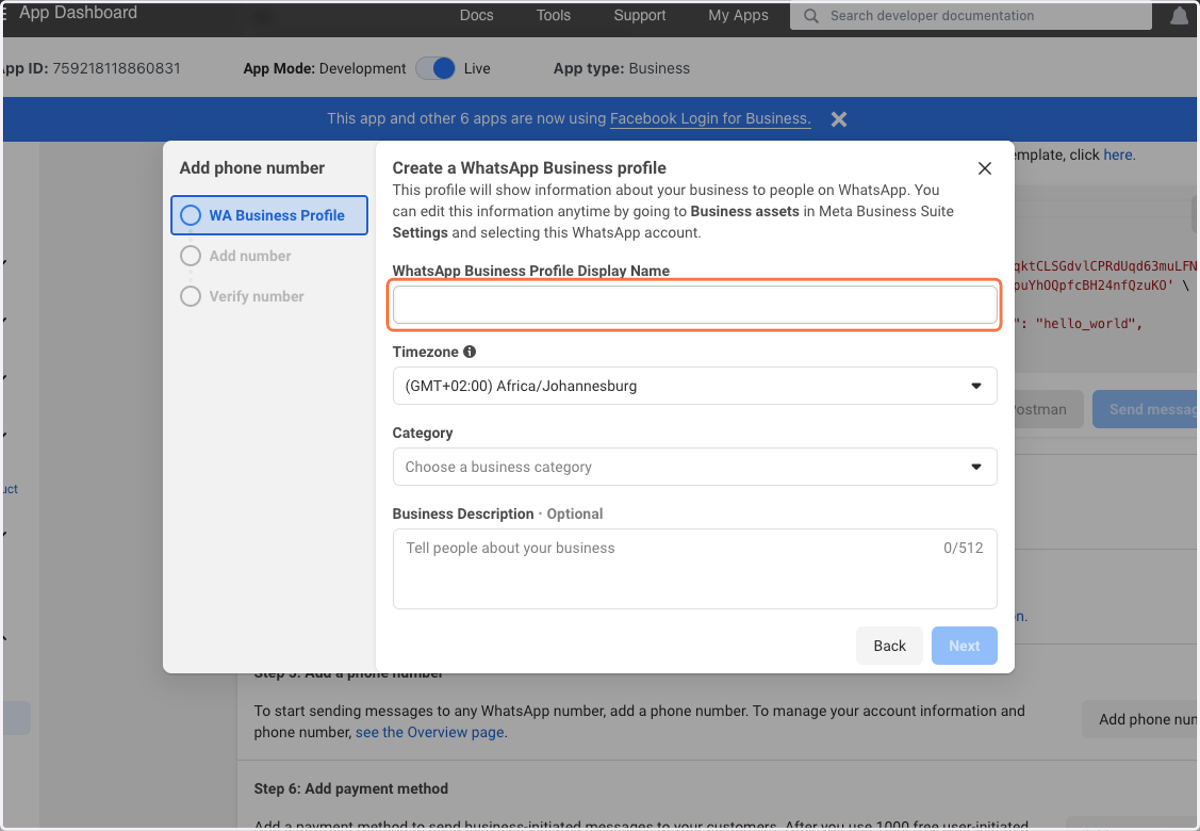Screen dimensions: 1200x831
Task: Click the Timezone info icon
Action: (470, 352)
